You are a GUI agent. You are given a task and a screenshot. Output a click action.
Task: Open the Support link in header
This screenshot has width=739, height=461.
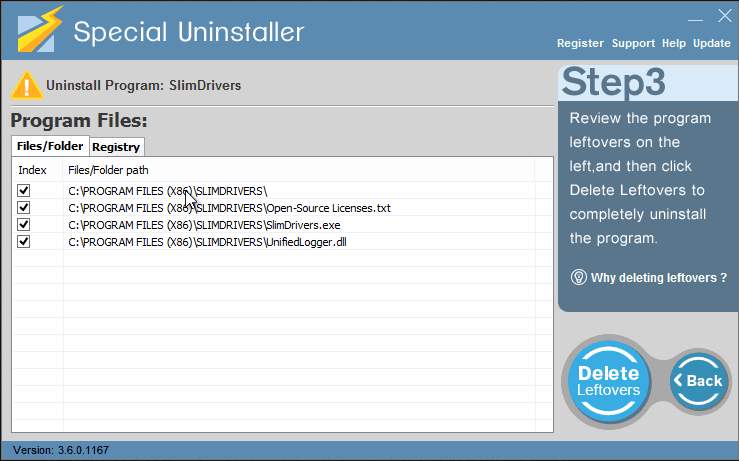click(x=633, y=43)
